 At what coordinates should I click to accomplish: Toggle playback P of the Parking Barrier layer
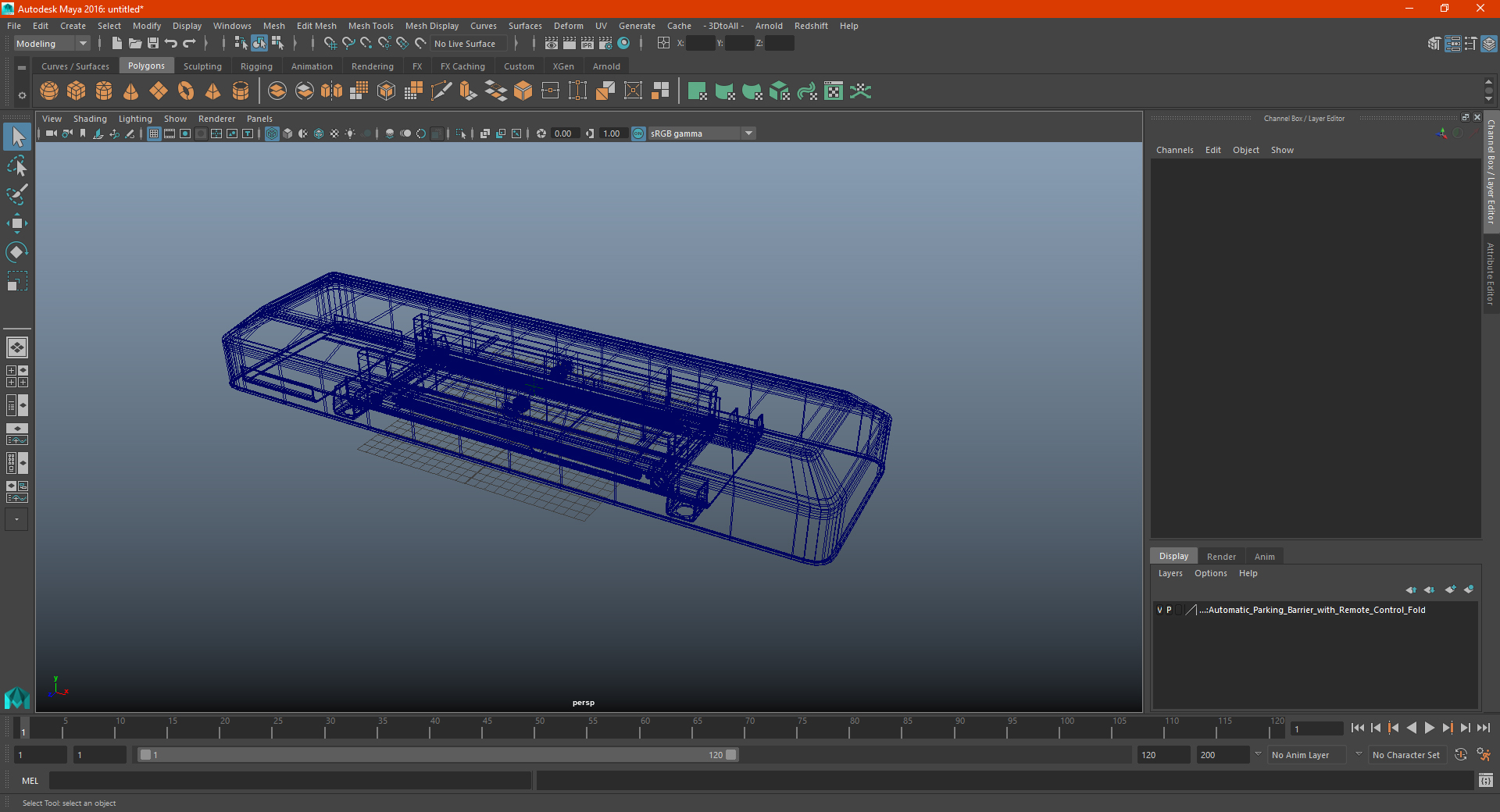pos(1169,611)
